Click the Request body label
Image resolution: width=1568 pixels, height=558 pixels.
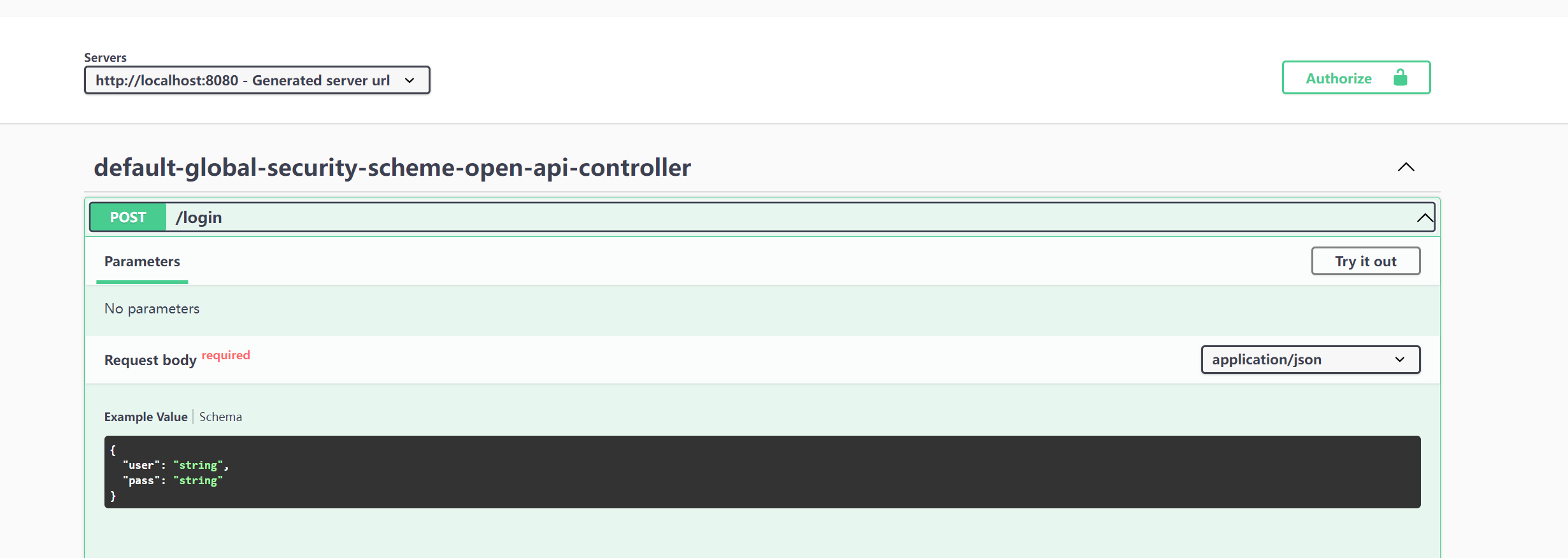(x=150, y=360)
